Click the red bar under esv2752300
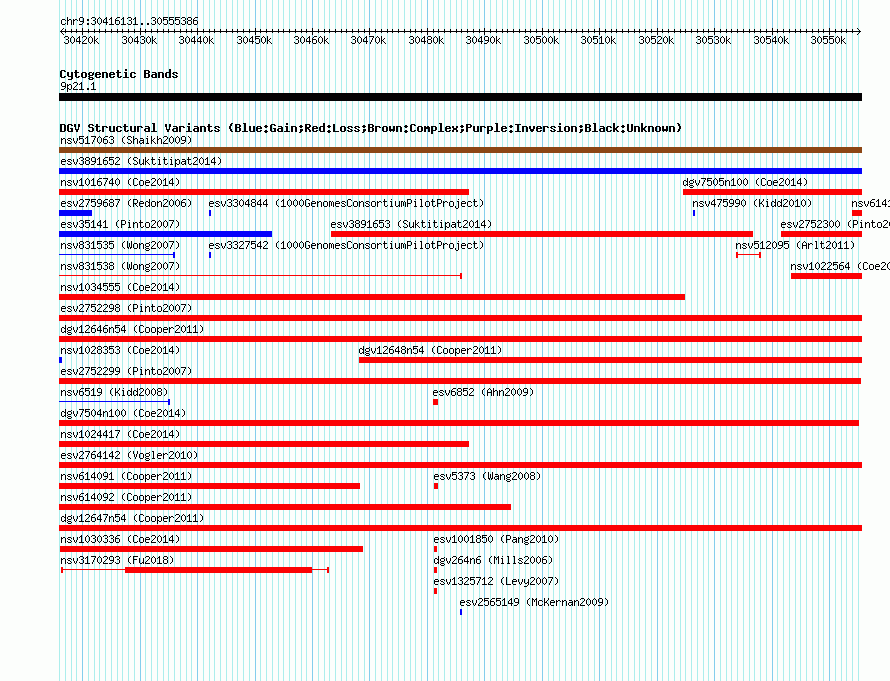Image resolution: width=890 pixels, height=681 pixels. pos(821,234)
